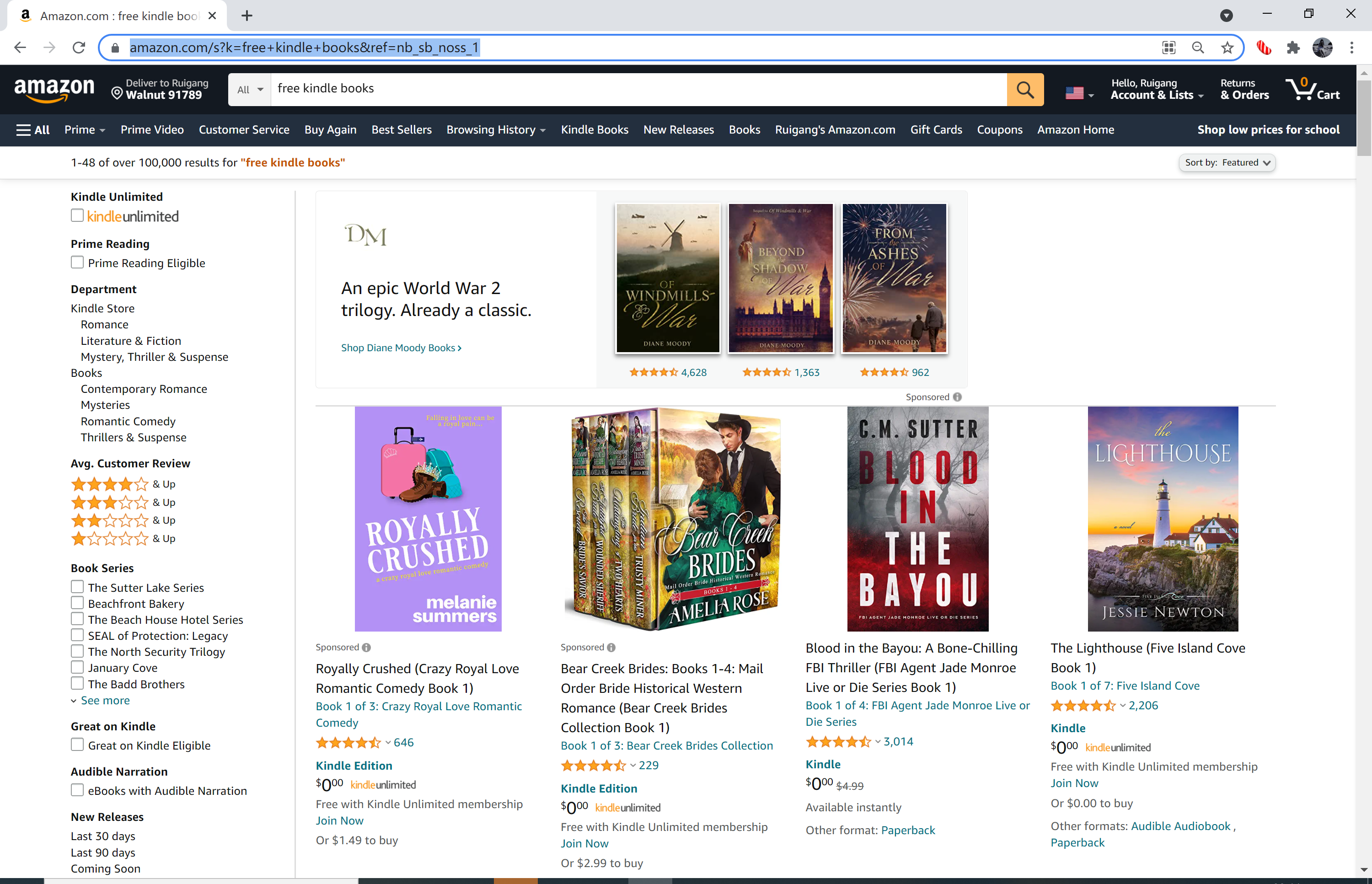Viewport: 1372px width, 884px height.
Task: Enable Prime Reading Eligible filter
Action: pos(77,263)
